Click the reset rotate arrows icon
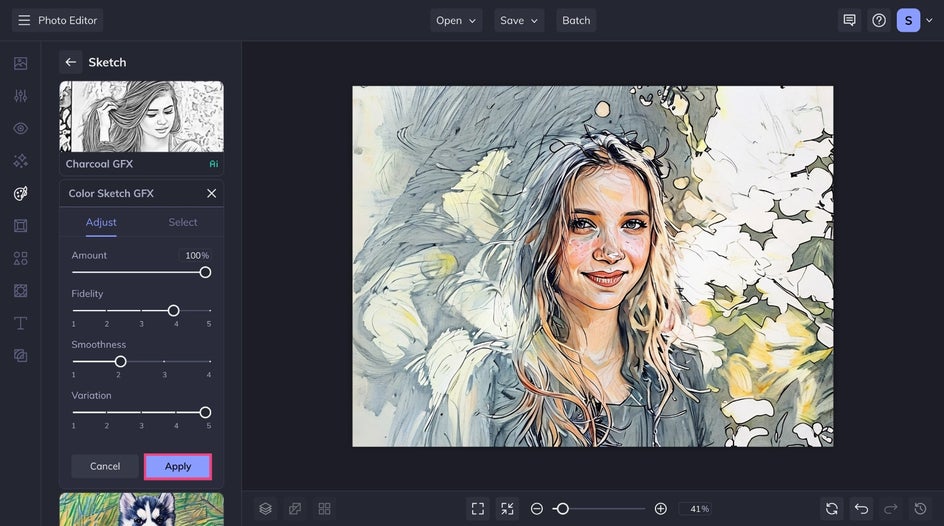 pyautogui.click(x=832, y=509)
